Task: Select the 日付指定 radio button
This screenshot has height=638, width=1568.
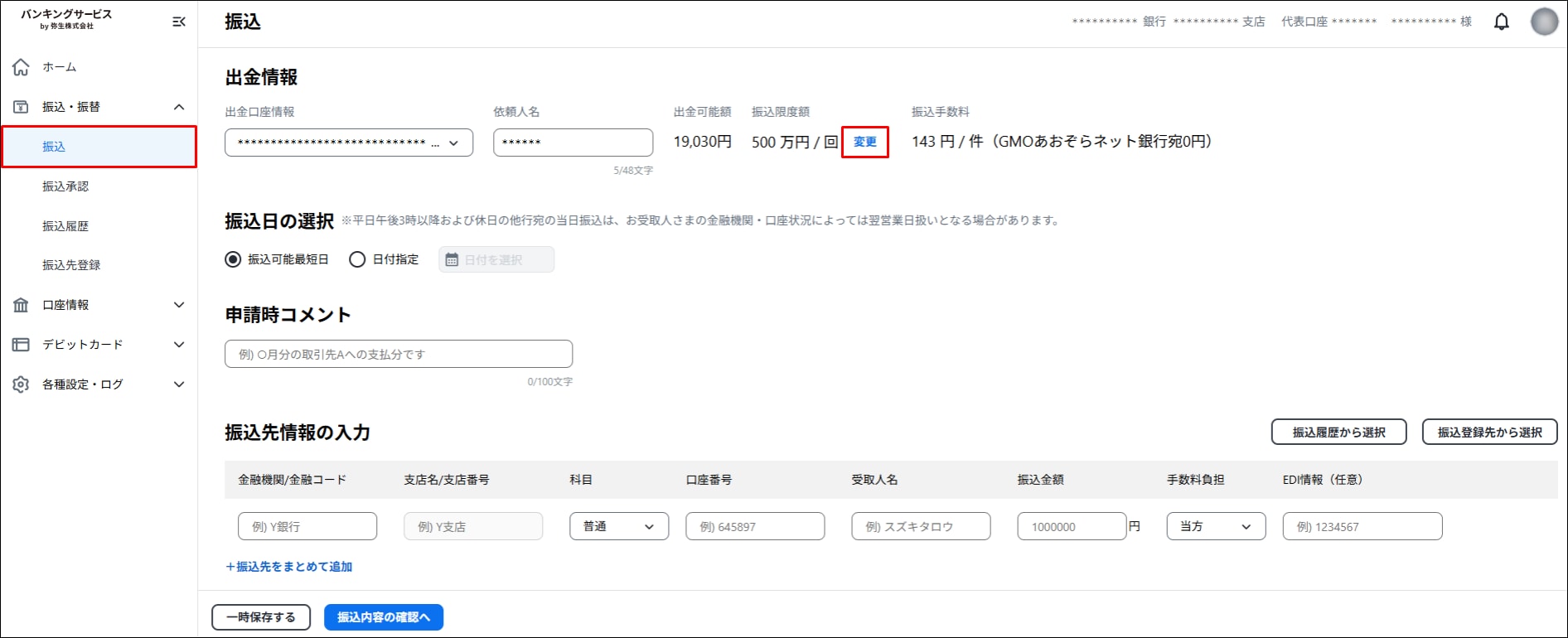Action: coord(357,259)
